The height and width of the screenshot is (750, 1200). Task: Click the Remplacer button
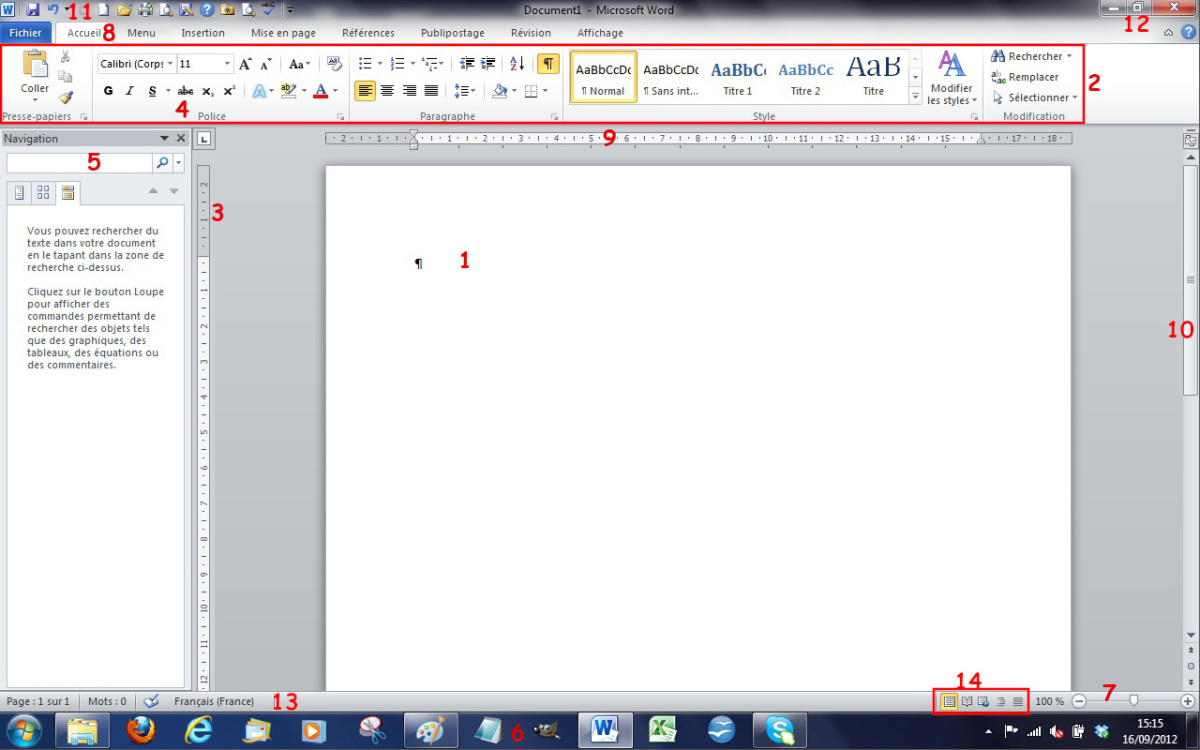[1025, 77]
